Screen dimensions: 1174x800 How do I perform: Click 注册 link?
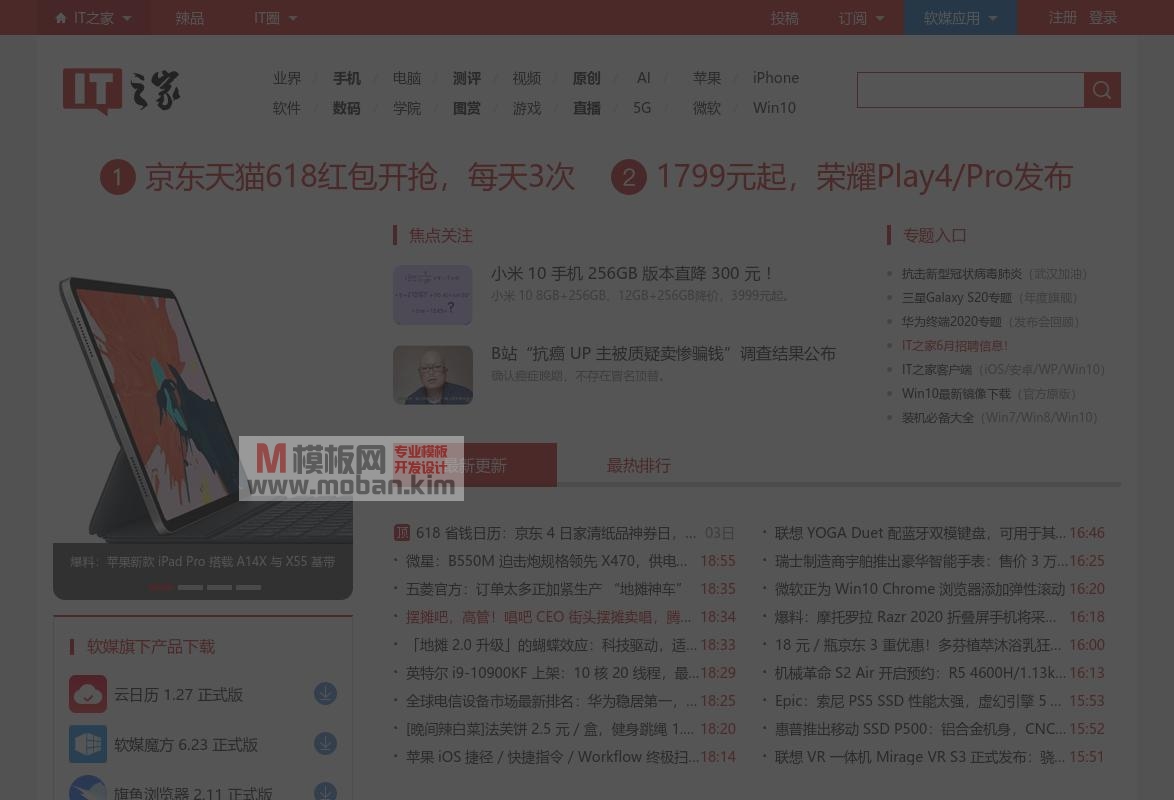(x=1062, y=17)
